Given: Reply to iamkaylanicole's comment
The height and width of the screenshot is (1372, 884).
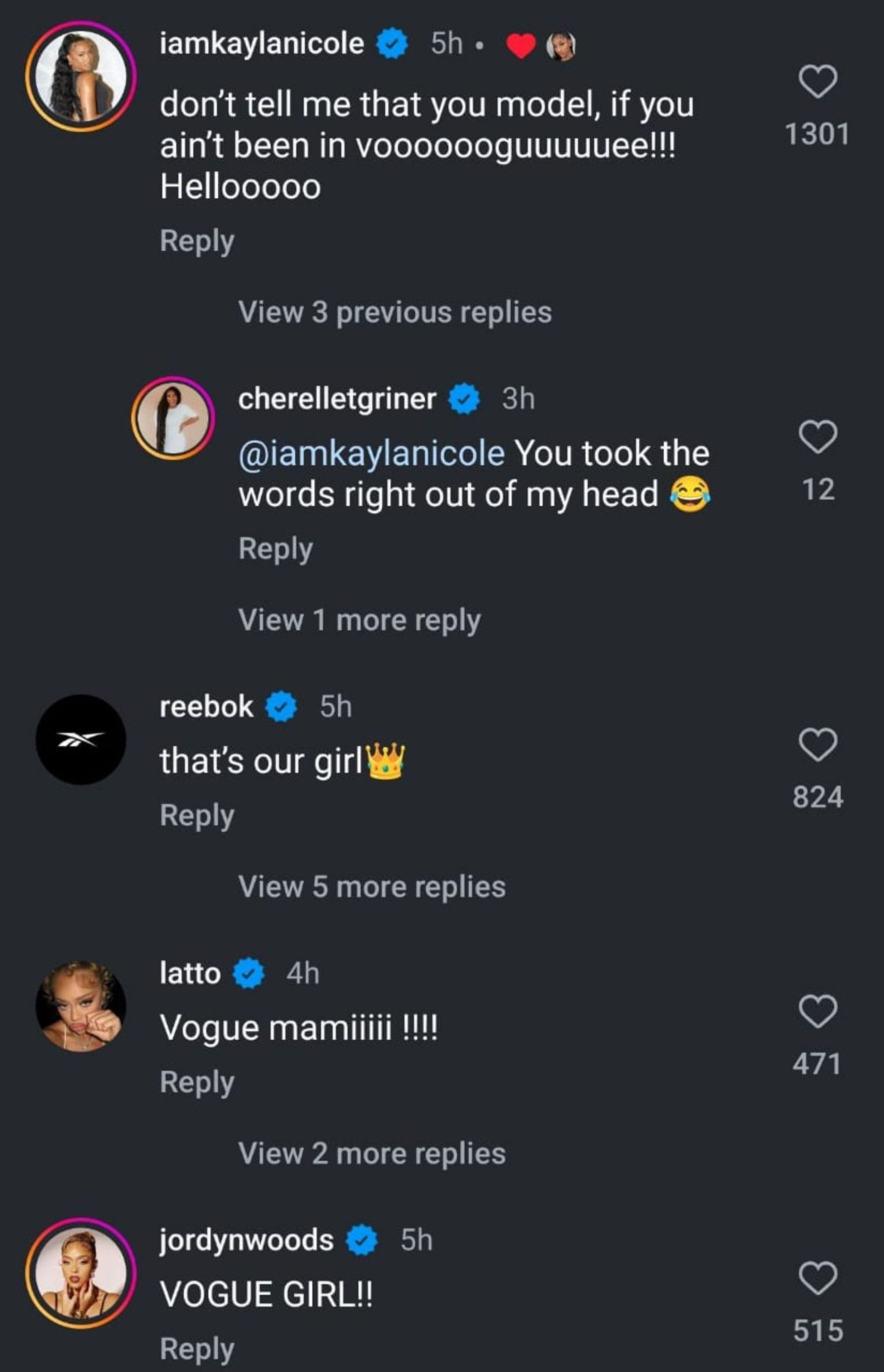Looking at the screenshot, I should 197,240.
